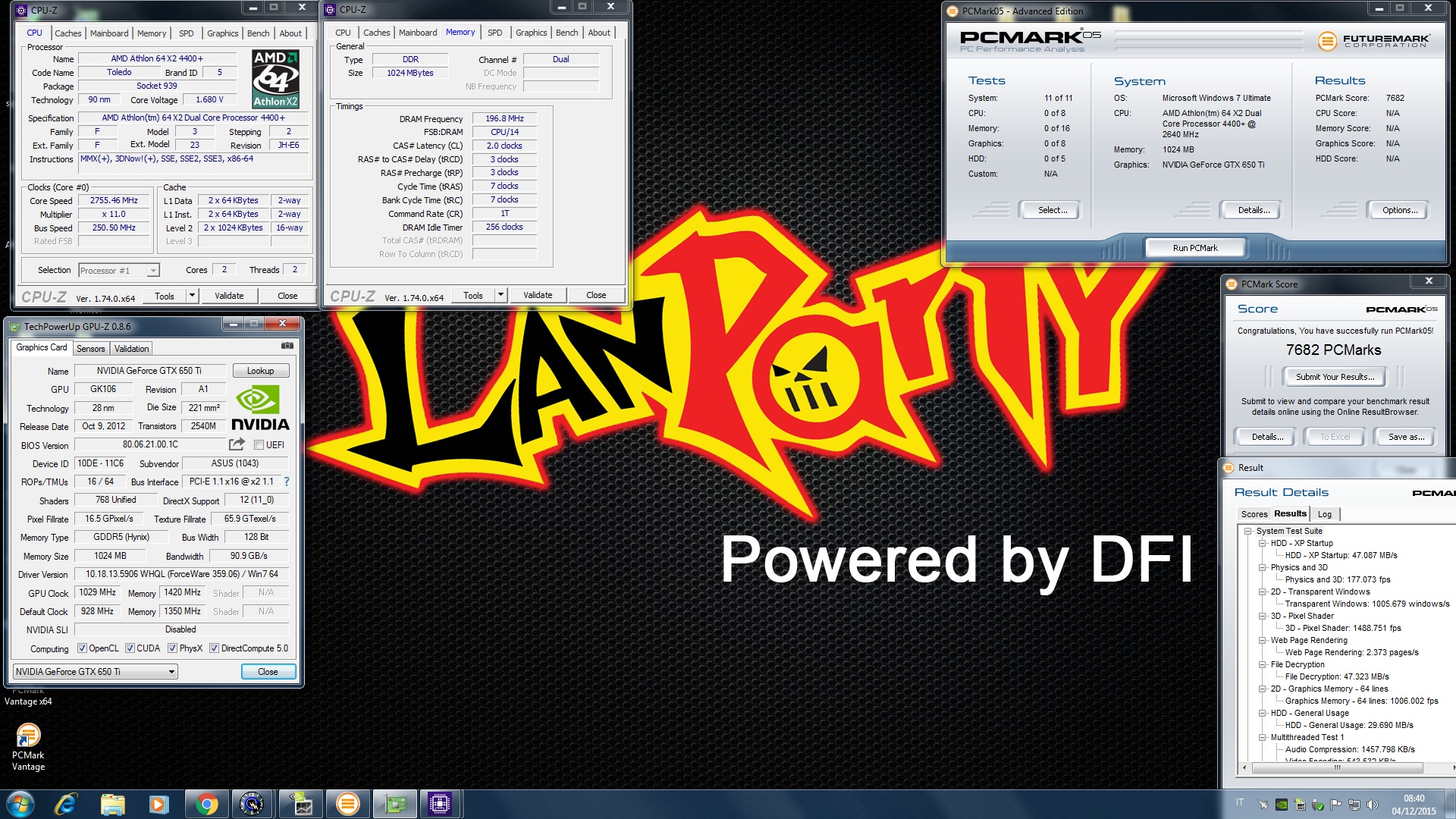Switch to CPU-Z on the taskbar

440,804
